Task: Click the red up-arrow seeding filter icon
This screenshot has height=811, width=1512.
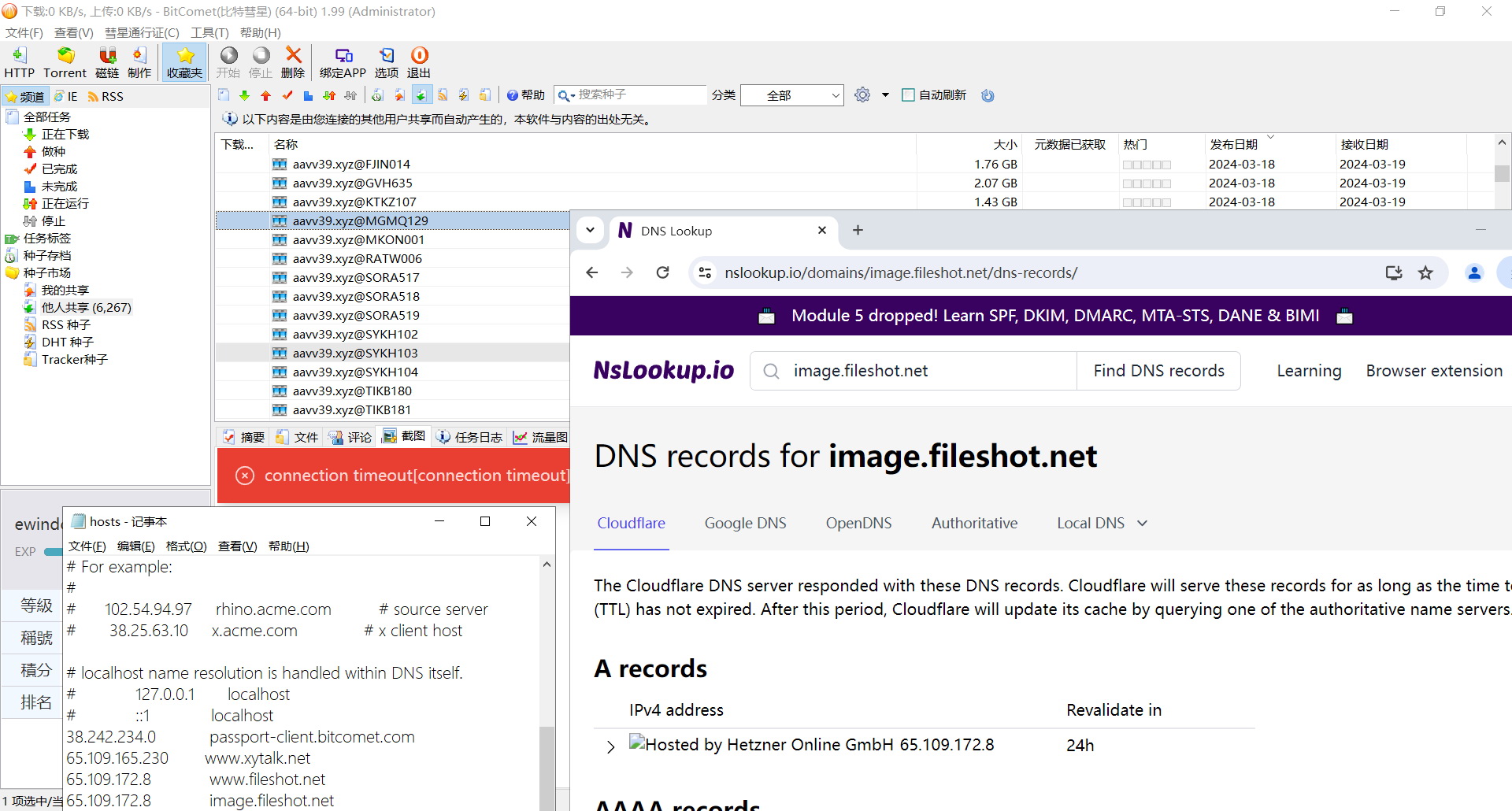Action: pyautogui.click(x=265, y=95)
